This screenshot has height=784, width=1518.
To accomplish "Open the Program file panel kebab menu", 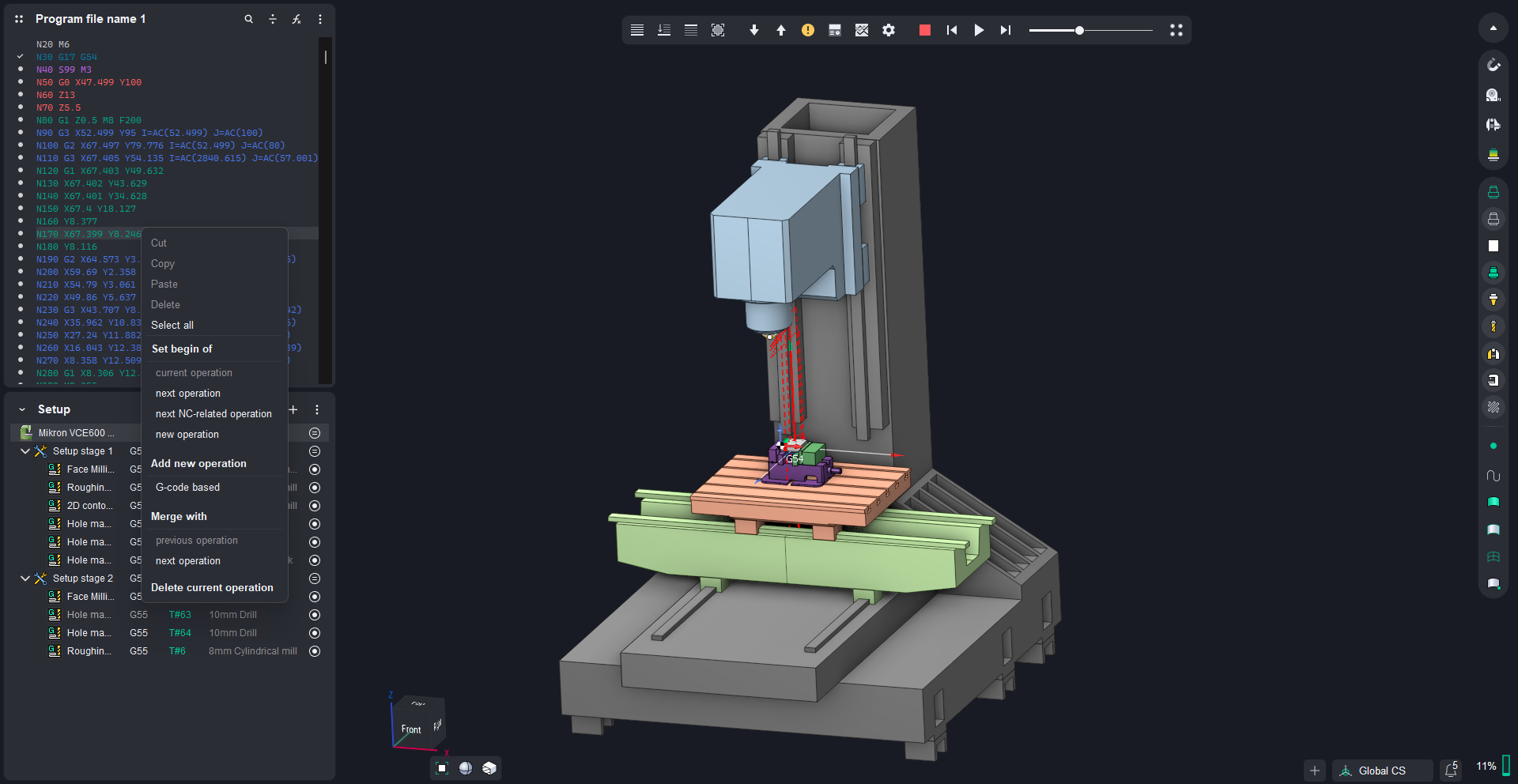I will coord(320,19).
